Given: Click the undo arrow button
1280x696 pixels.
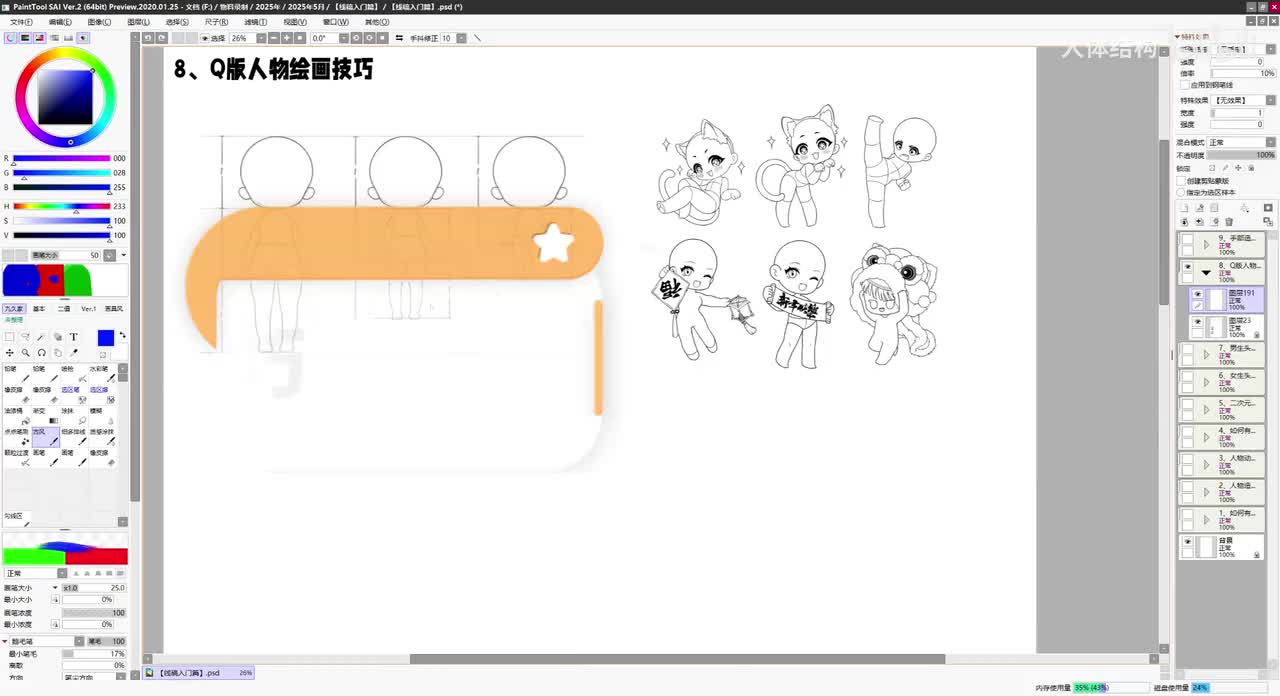Looking at the screenshot, I should pyautogui.click(x=148, y=38).
